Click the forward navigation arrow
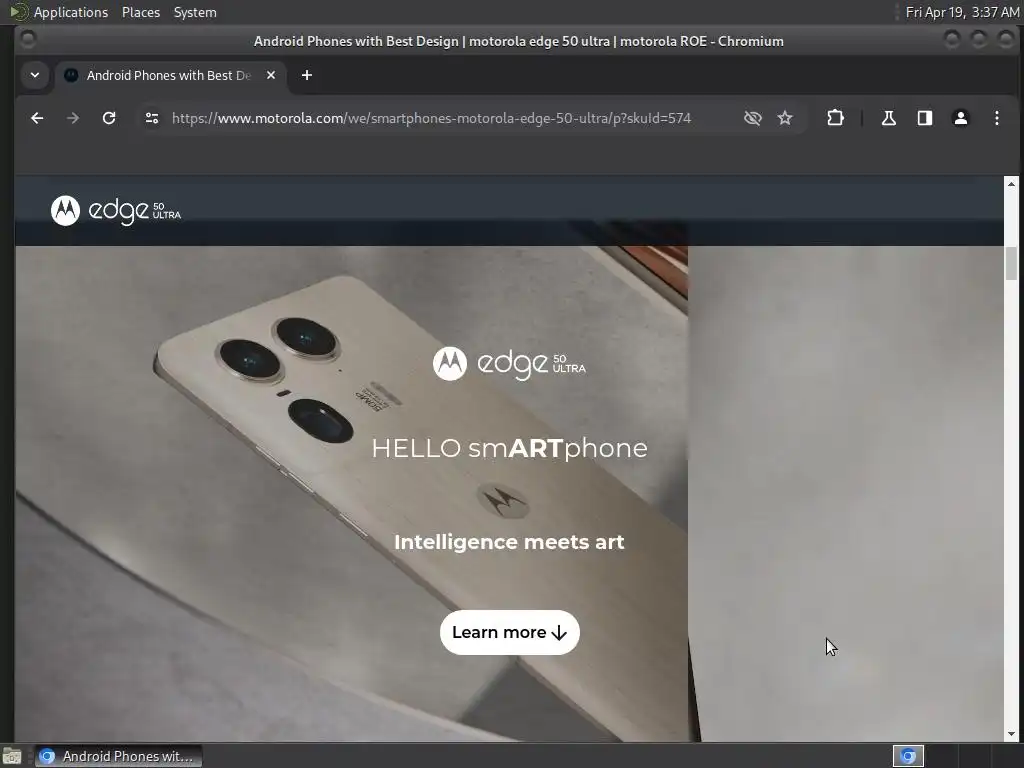The width and height of the screenshot is (1024, 768). tap(73, 118)
